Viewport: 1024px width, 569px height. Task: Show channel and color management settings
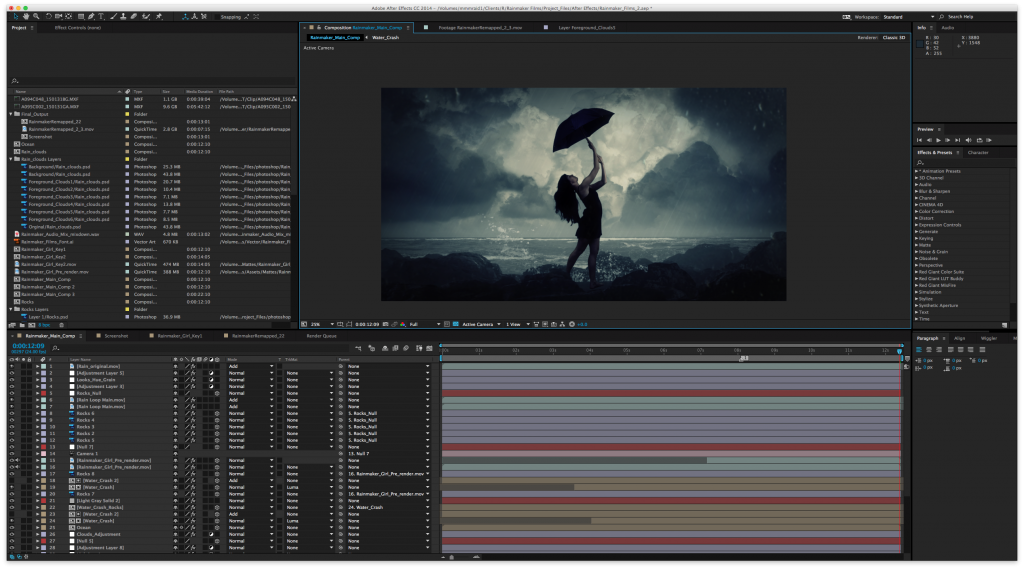(403, 324)
